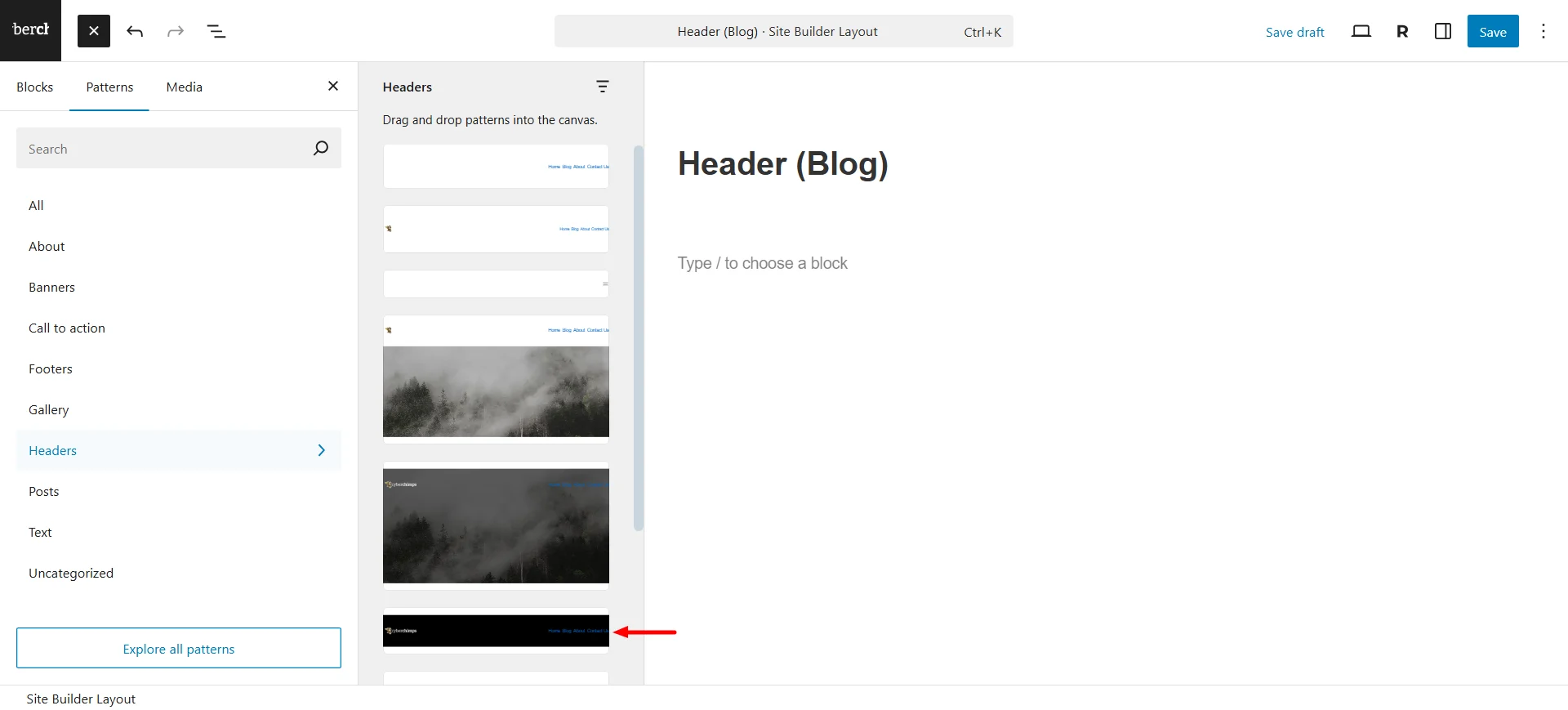Screen dimensions: 1568x710
Task: Click the blue Save button
Action: (1493, 31)
